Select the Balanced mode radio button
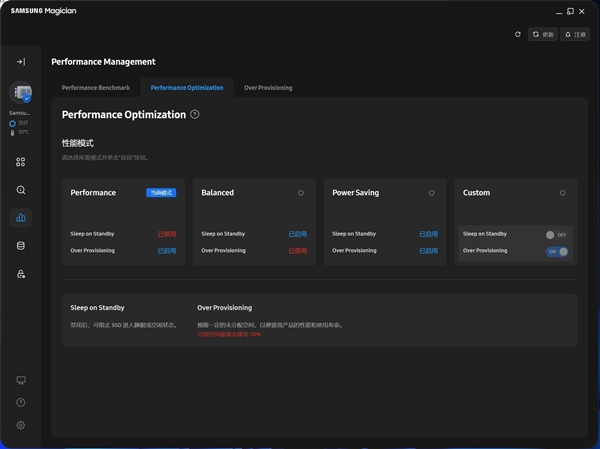 point(301,193)
